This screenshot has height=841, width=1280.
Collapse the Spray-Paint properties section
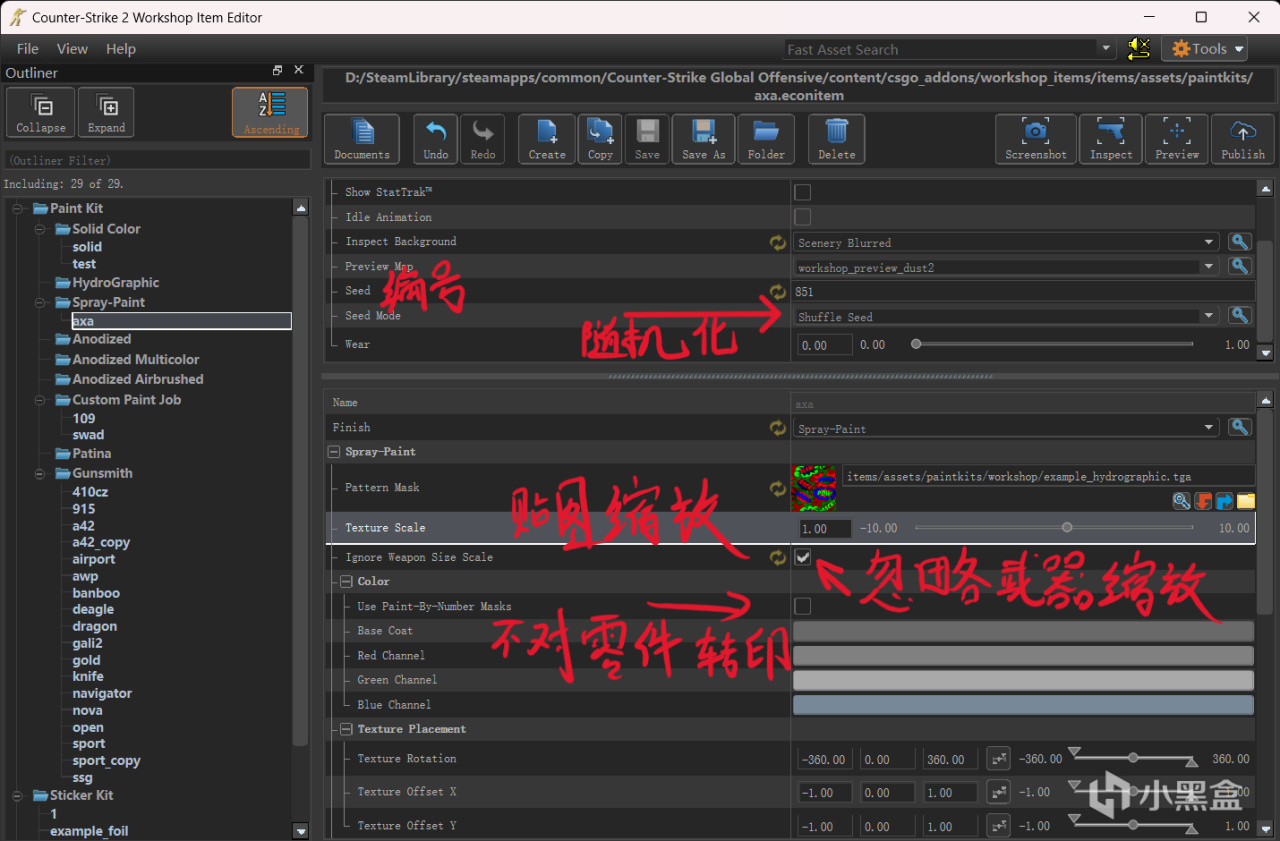coord(335,452)
